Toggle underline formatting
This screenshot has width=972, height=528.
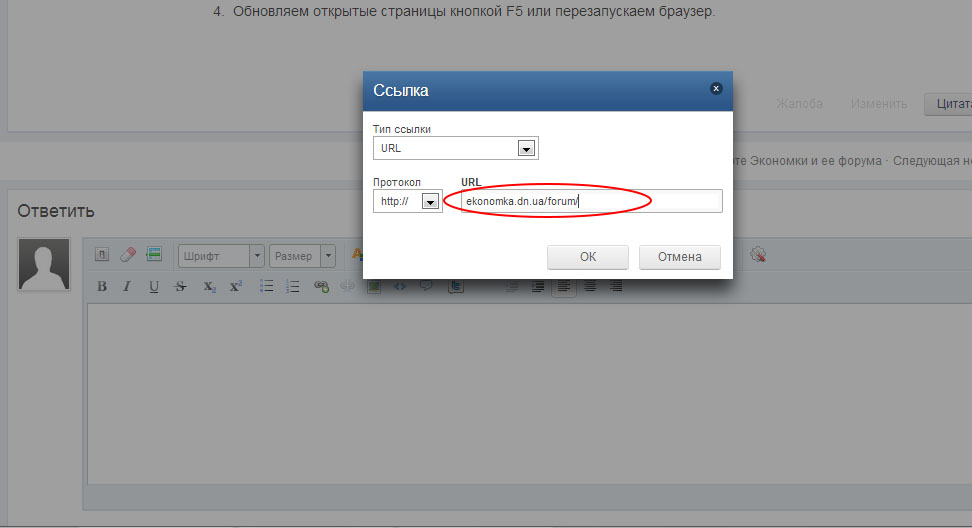point(154,286)
